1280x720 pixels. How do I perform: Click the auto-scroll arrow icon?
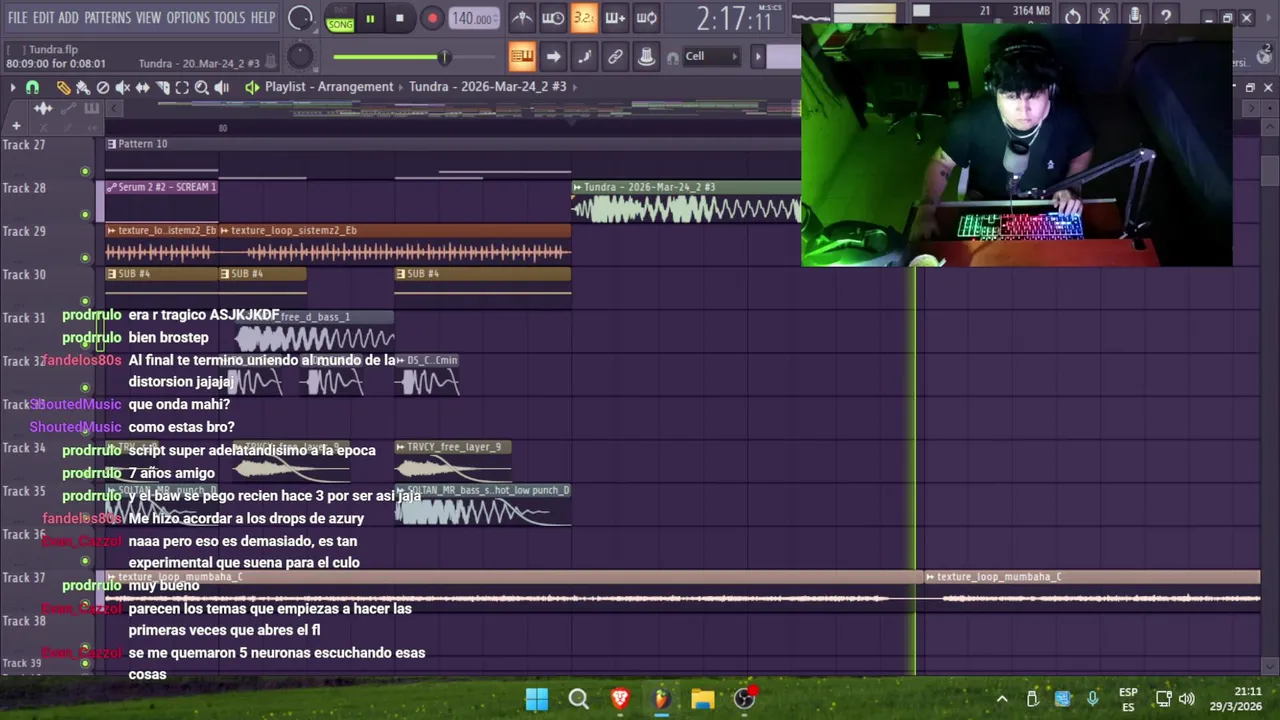[553, 56]
